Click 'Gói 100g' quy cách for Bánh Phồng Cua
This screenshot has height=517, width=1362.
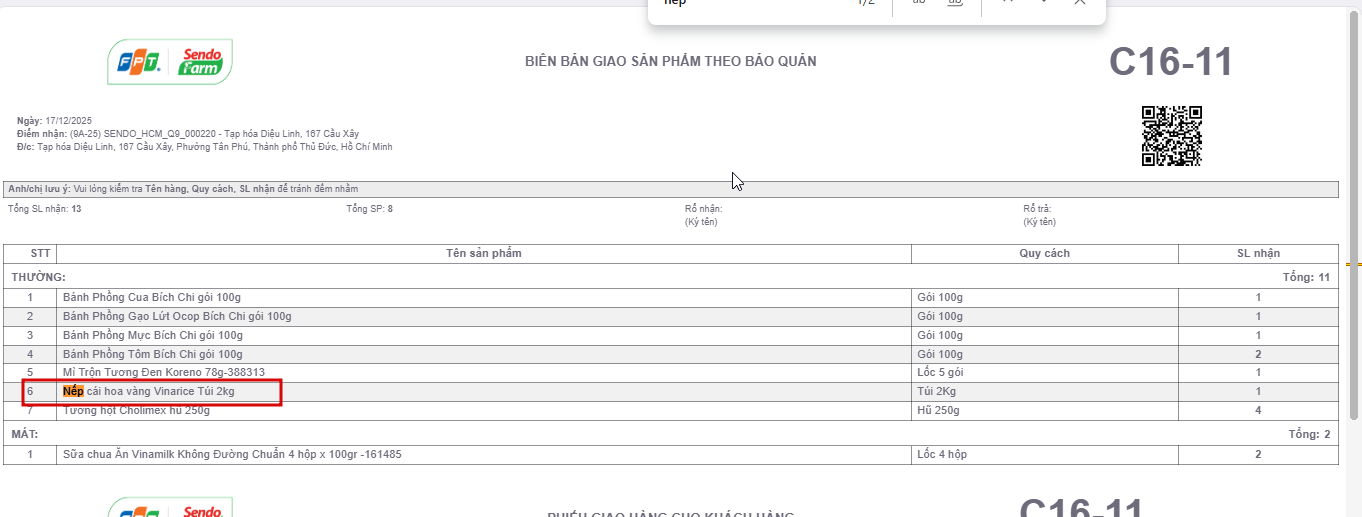[x=940, y=297]
